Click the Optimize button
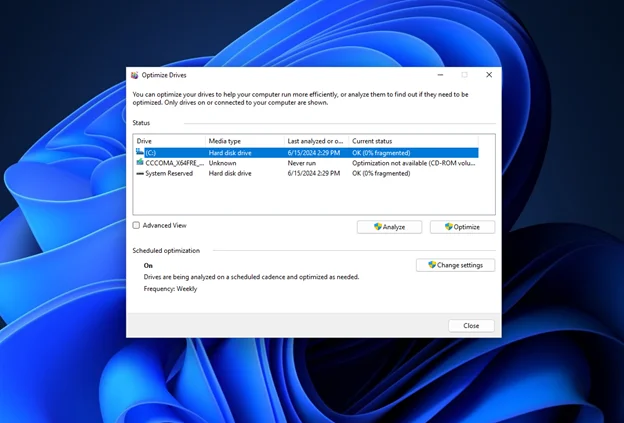 (462, 227)
